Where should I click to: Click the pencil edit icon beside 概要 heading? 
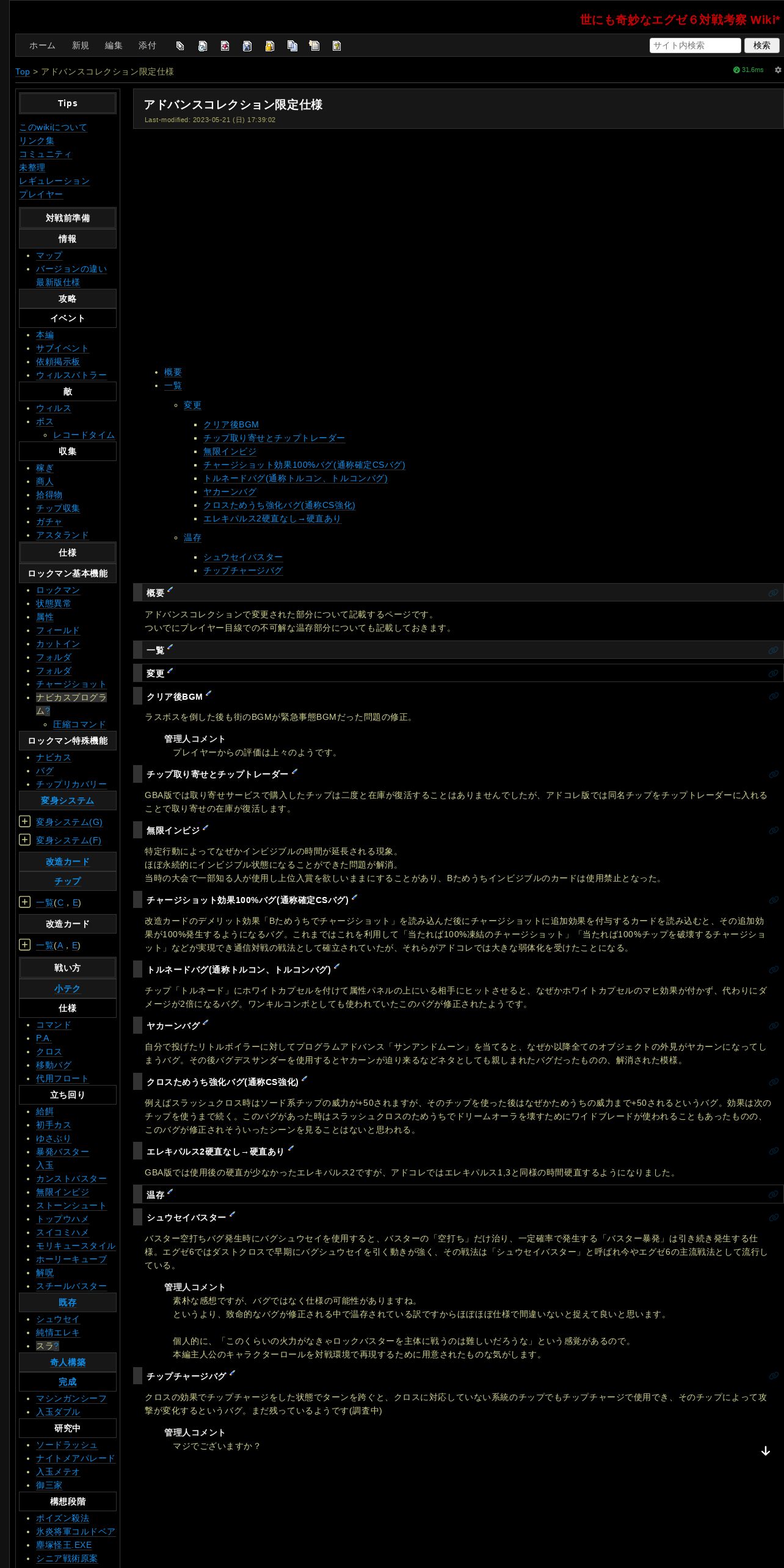170,590
